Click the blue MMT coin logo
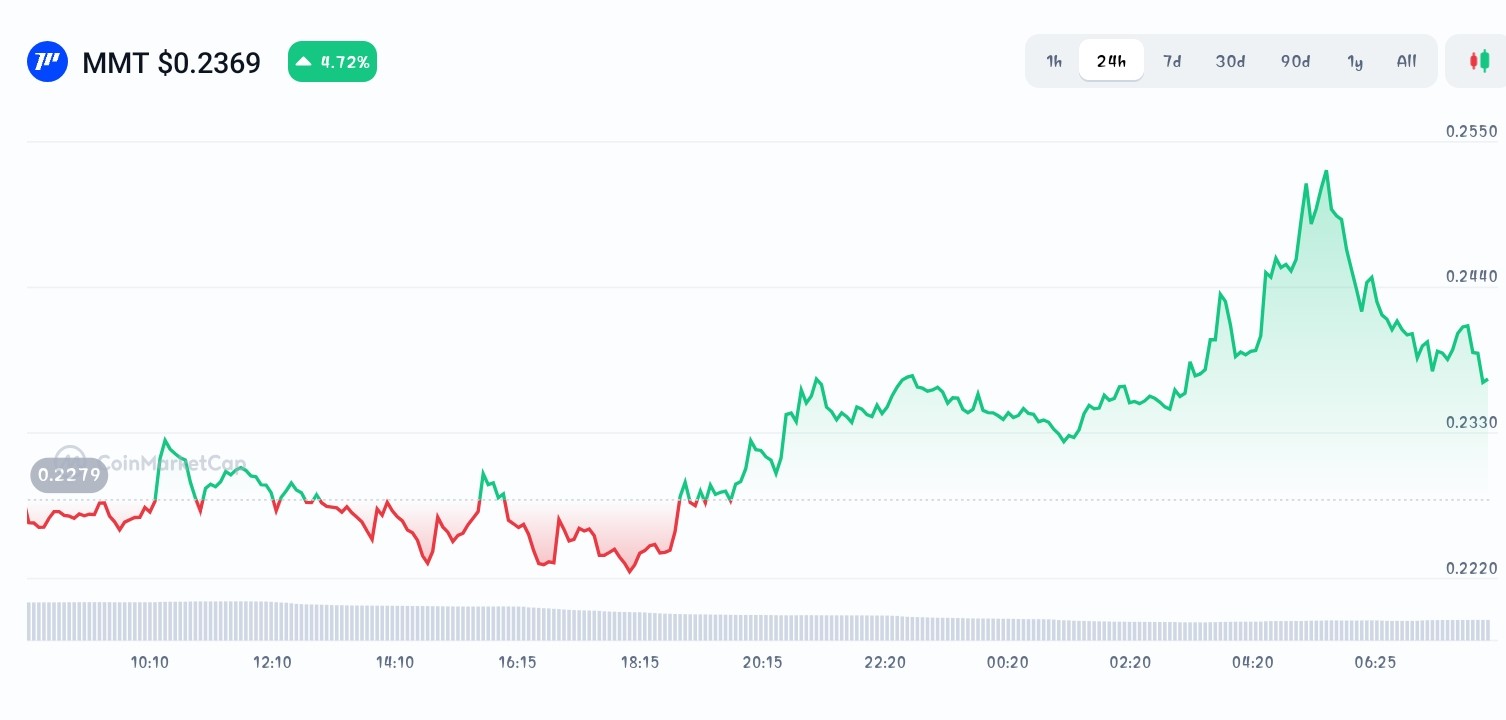 (47, 62)
